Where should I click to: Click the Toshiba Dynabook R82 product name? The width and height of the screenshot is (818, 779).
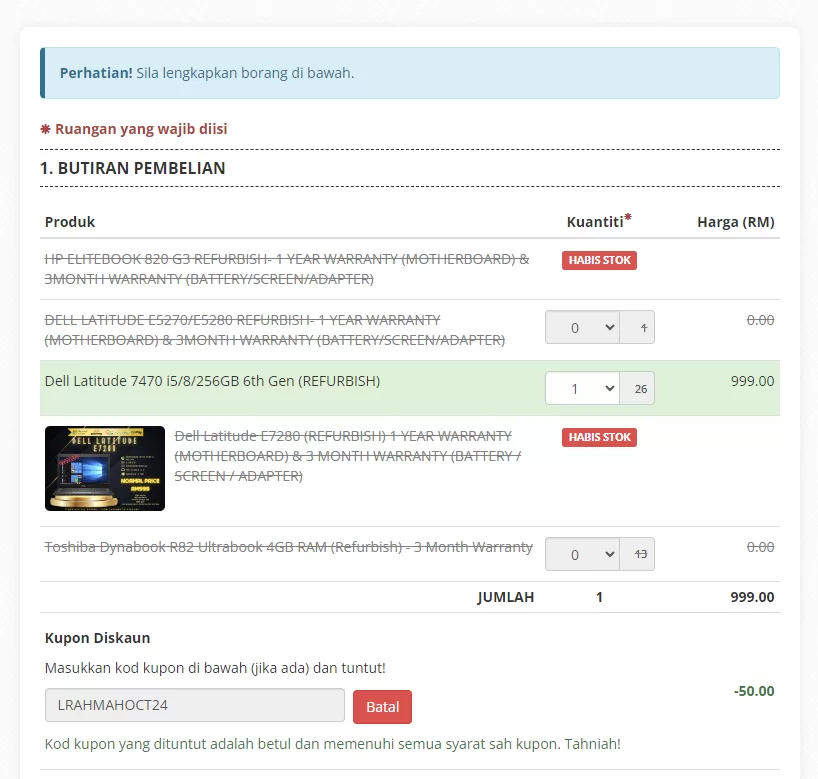pyautogui.click(x=288, y=547)
